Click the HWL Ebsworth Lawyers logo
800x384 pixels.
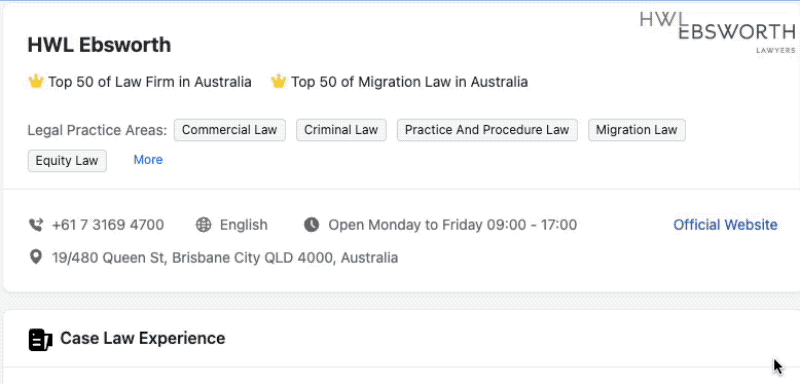(x=718, y=32)
